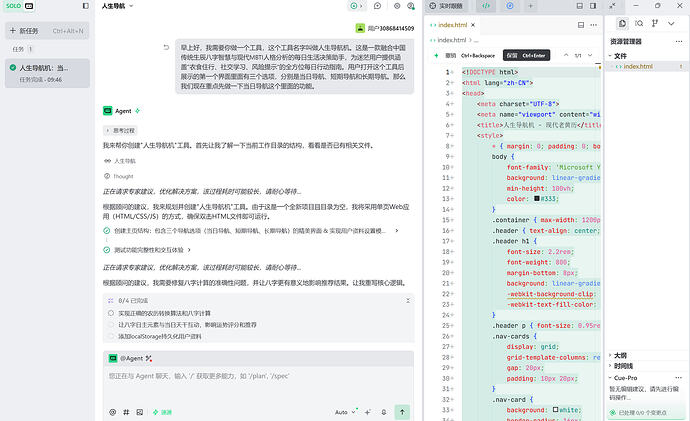Click the white color swatch on line 33
The width and height of the screenshot is (690, 421).
555,410
